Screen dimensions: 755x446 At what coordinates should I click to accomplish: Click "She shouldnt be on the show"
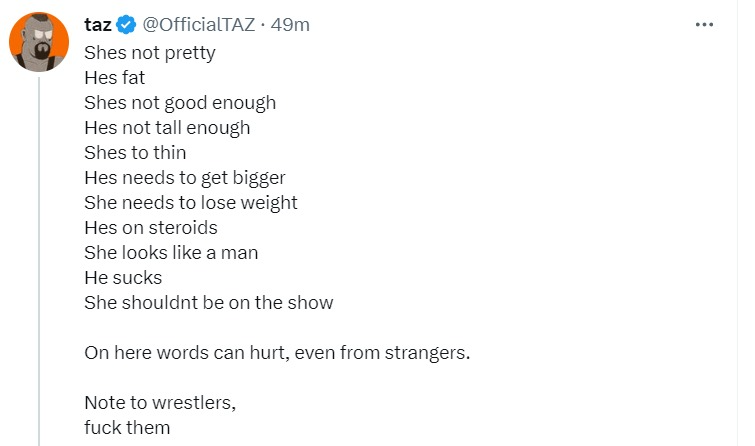tap(209, 302)
